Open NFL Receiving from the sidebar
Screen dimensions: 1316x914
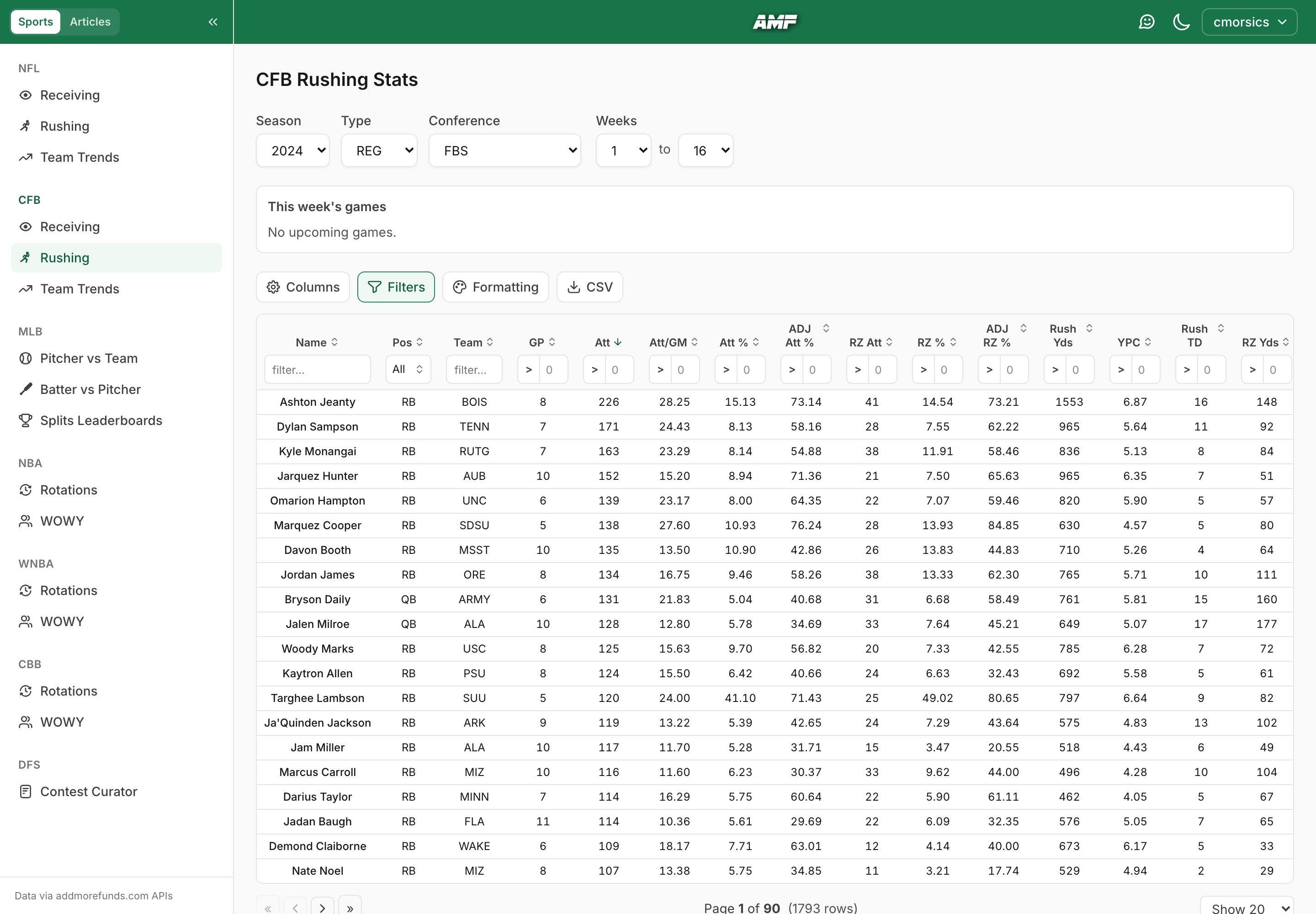point(116,95)
